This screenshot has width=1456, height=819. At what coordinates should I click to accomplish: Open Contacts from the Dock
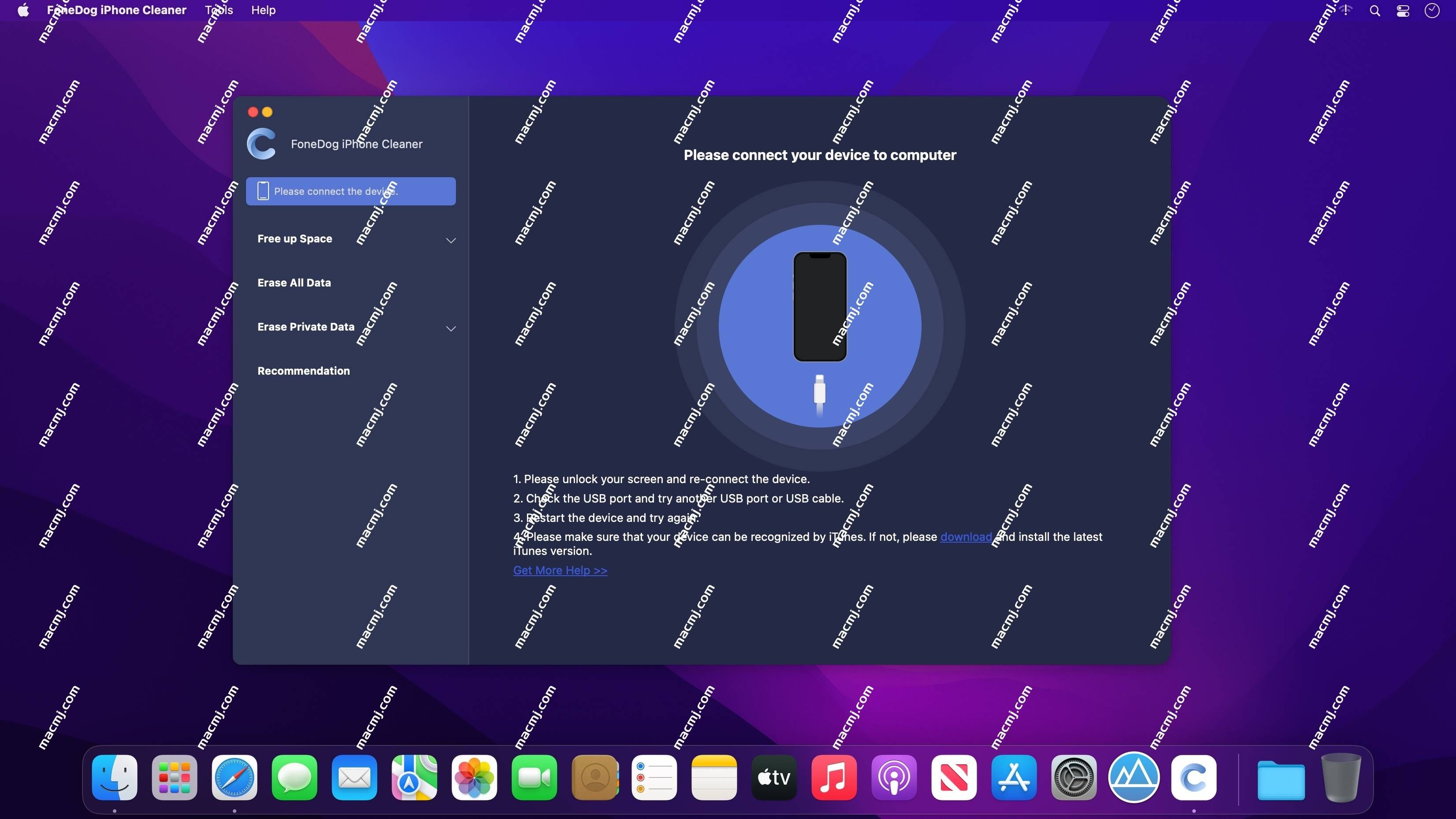point(594,778)
